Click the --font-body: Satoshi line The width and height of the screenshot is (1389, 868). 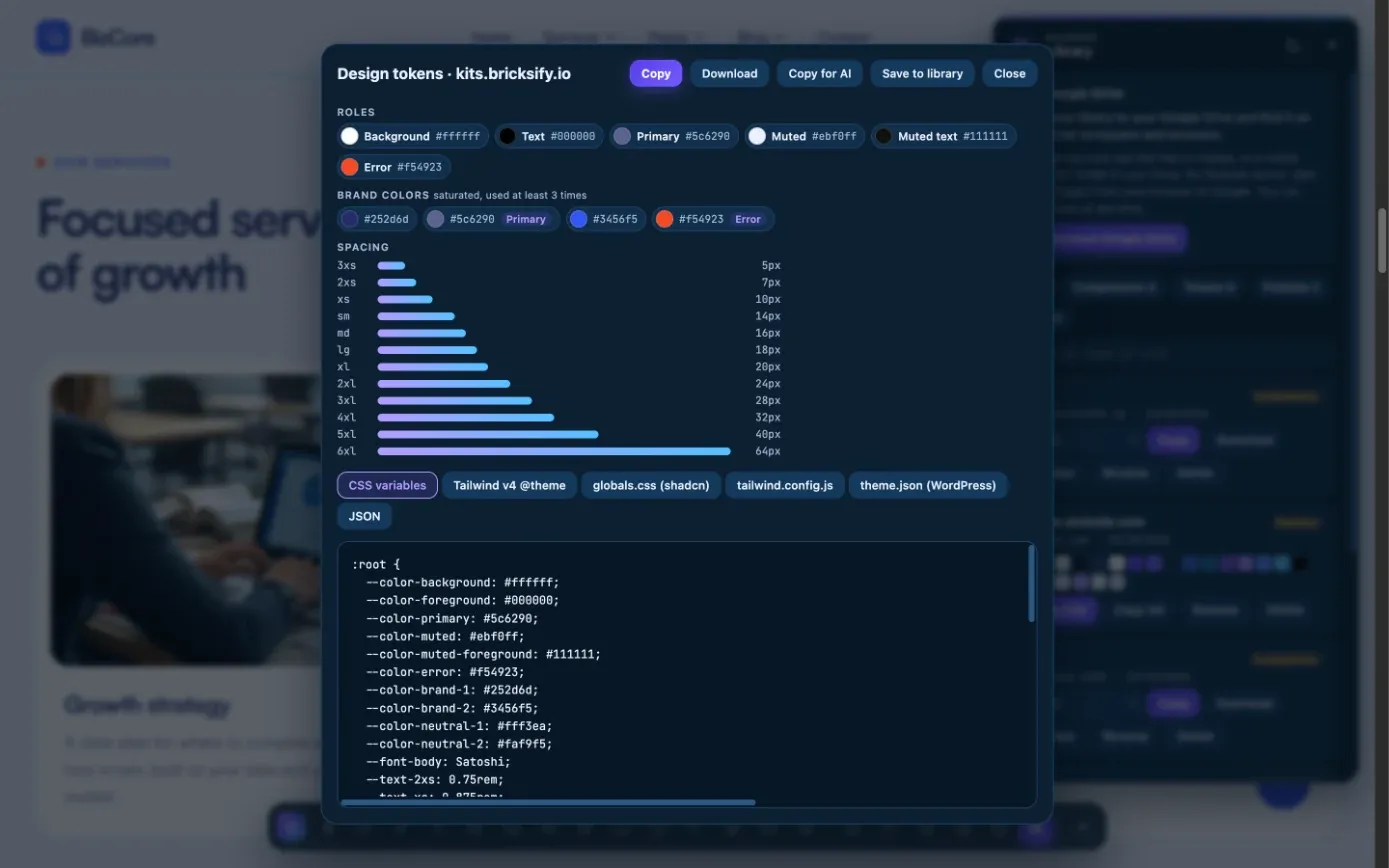438,761
